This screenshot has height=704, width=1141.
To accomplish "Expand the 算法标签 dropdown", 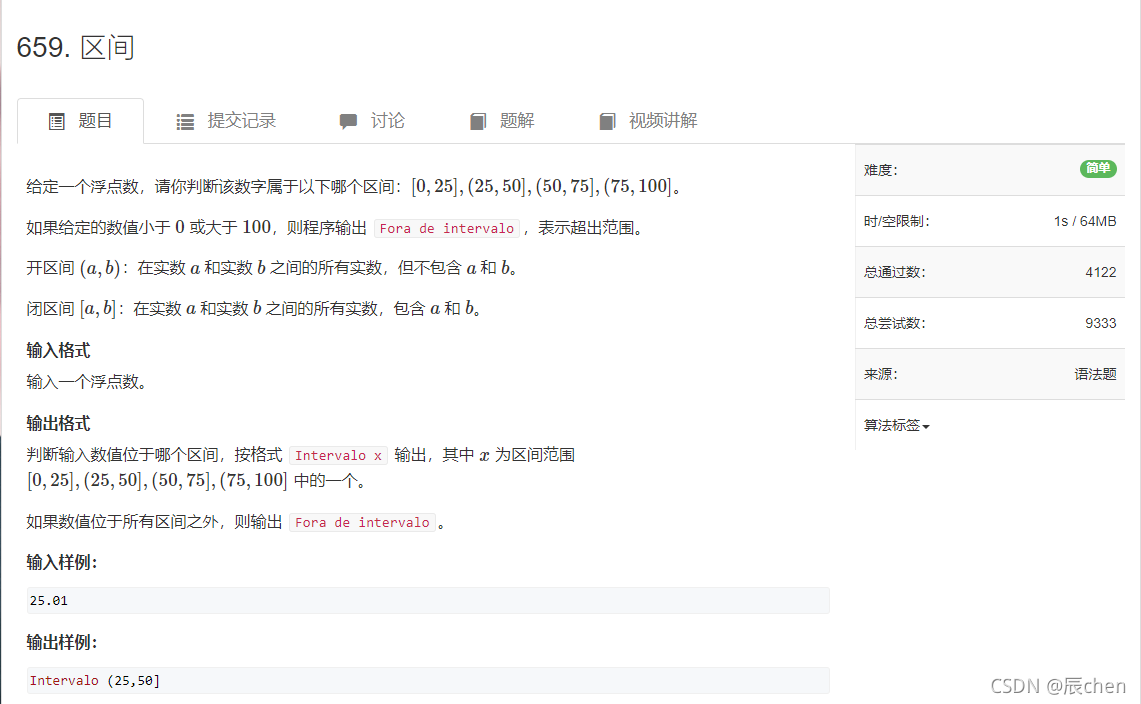I will [896, 425].
